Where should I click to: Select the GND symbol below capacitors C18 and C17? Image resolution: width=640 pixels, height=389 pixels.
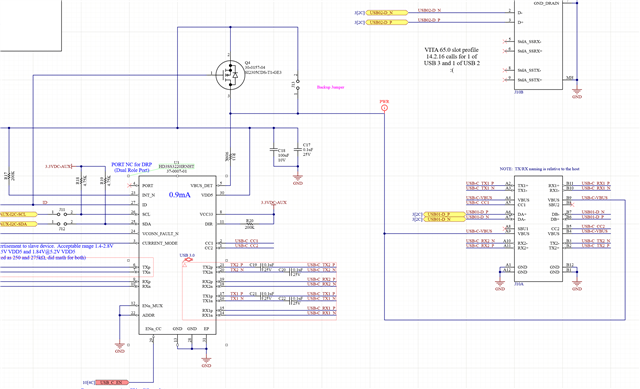(298, 178)
